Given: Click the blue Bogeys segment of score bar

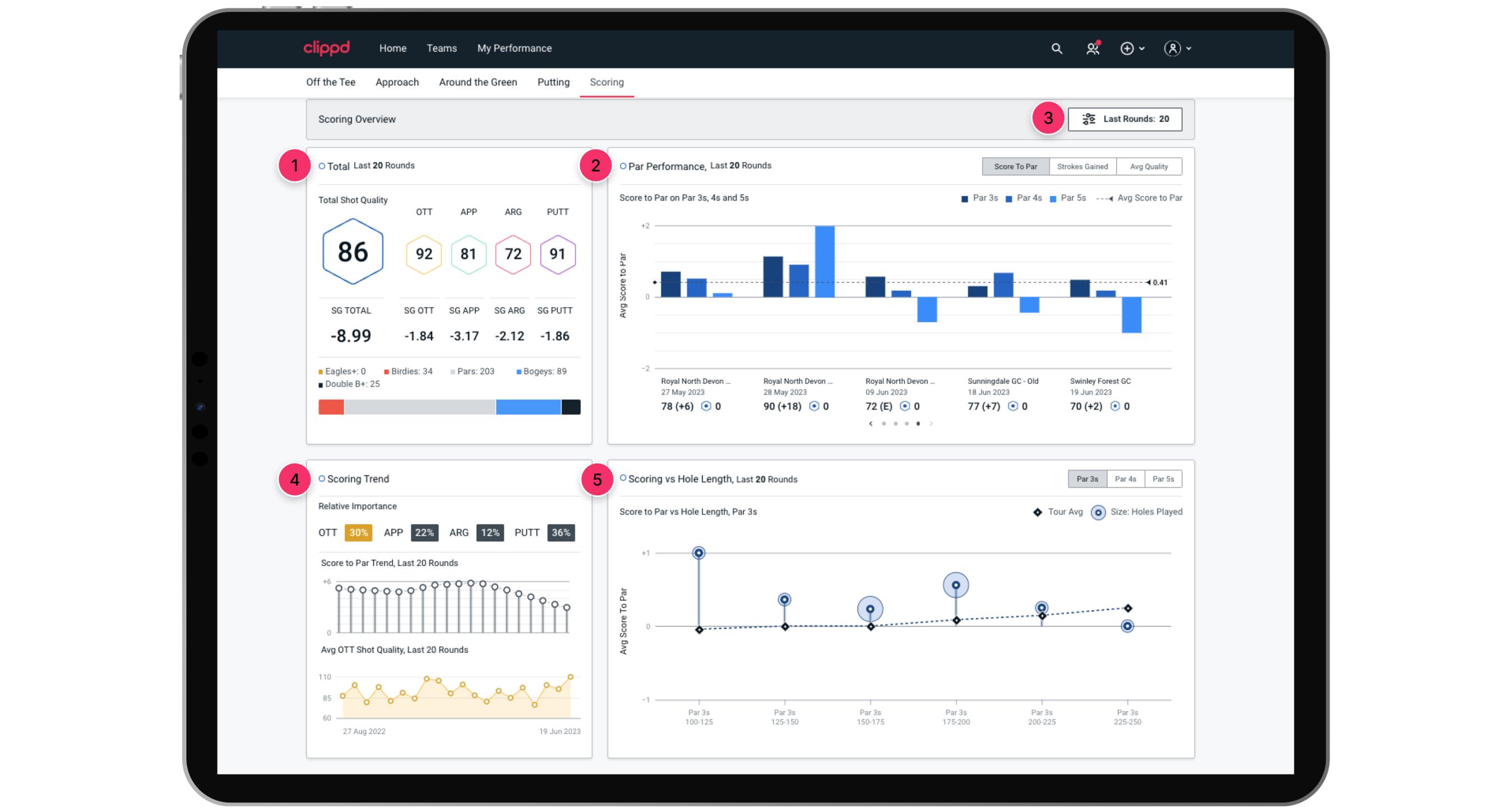Looking at the screenshot, I should click(x=528, y=407).
